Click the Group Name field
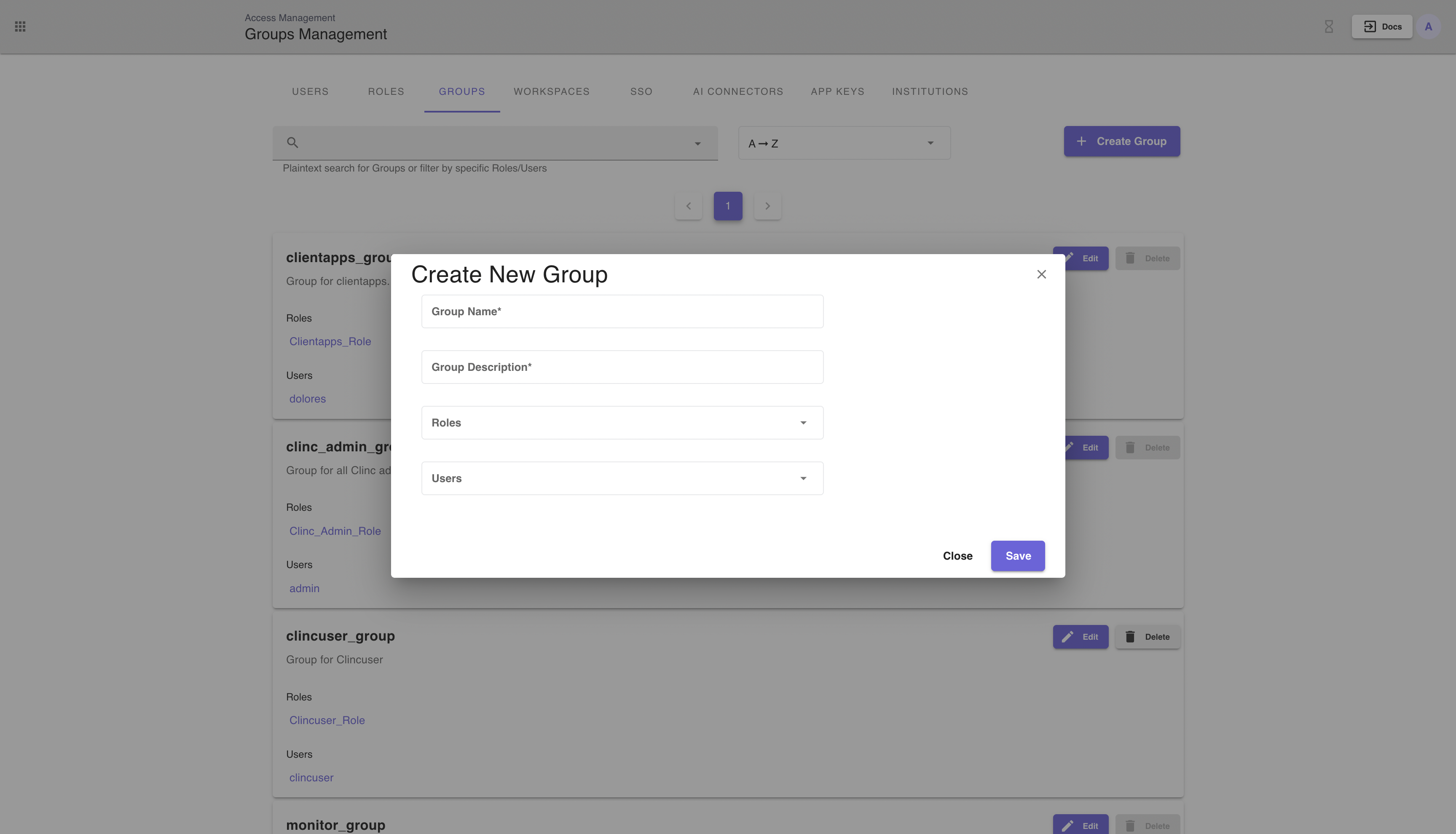 [x=622, y=311]
